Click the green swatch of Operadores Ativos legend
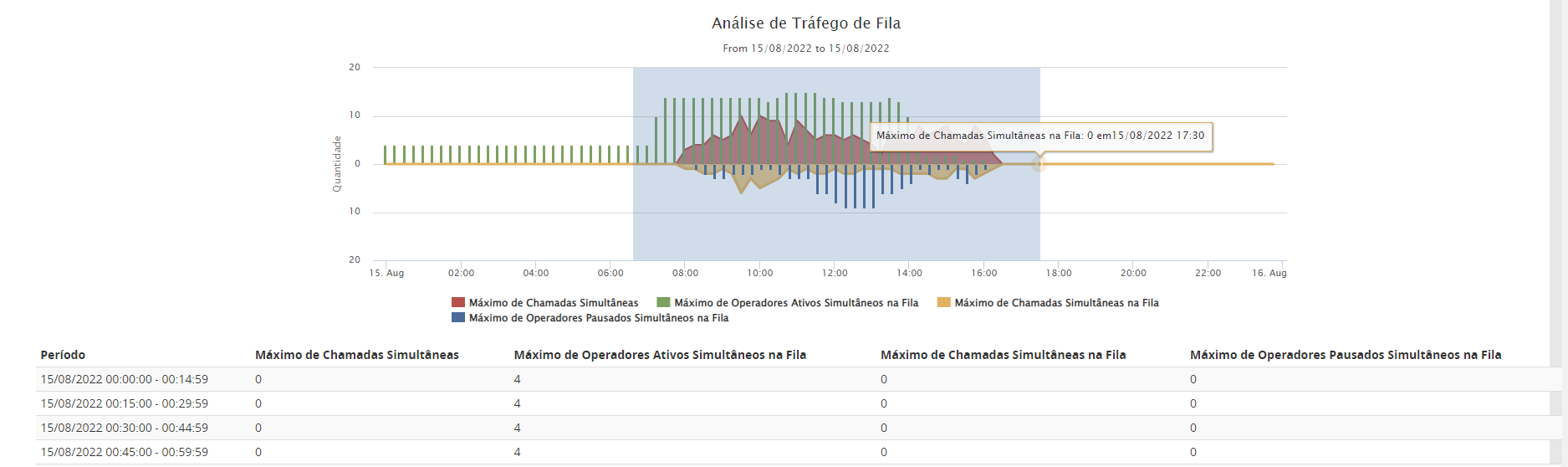This screenshot has height=467, width=1568. click(x=663, y=302)
